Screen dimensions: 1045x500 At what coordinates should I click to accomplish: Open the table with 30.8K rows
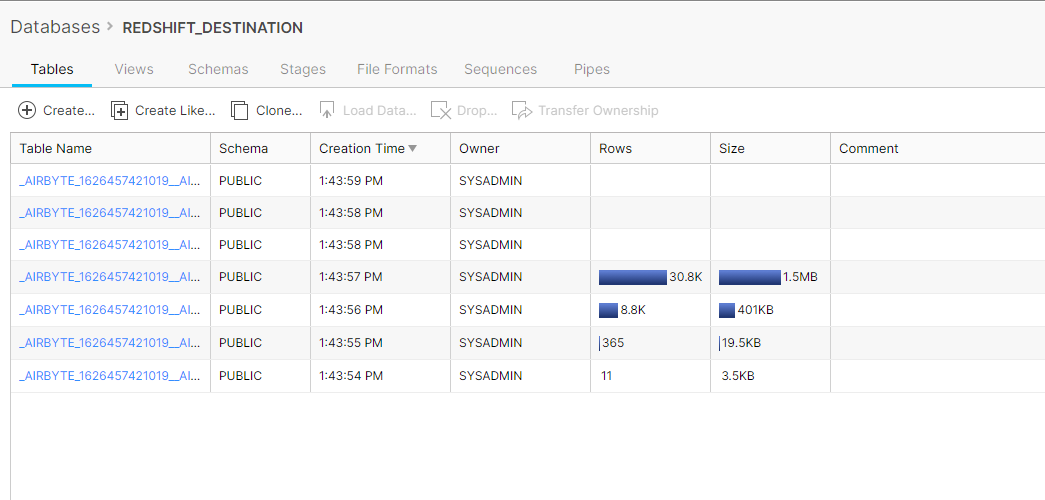click(x=109, y=277)
